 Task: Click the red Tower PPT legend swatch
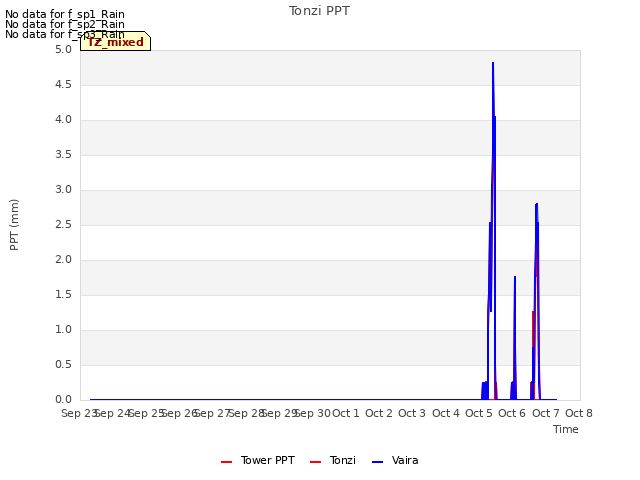[227, 462]
